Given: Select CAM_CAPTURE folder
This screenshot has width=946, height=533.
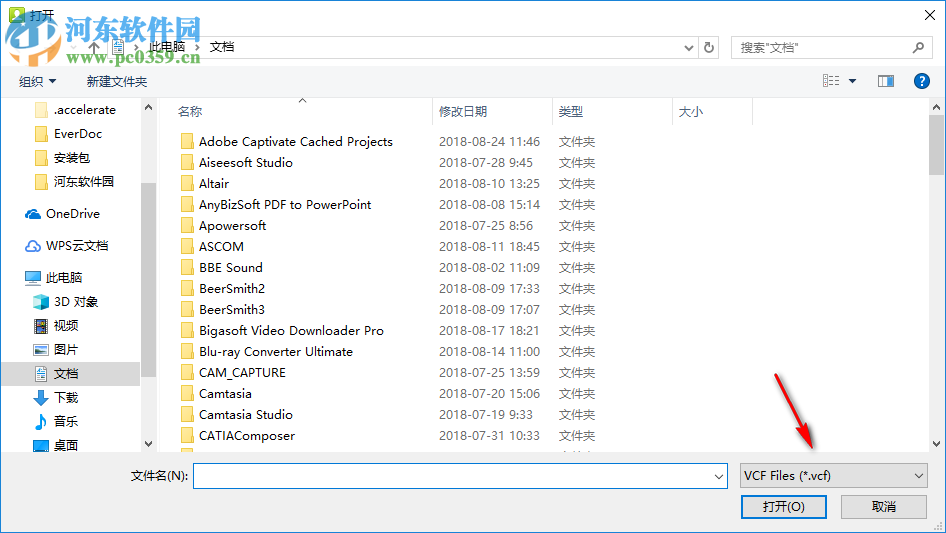Looking at the screenshot, I should point(242,373).
